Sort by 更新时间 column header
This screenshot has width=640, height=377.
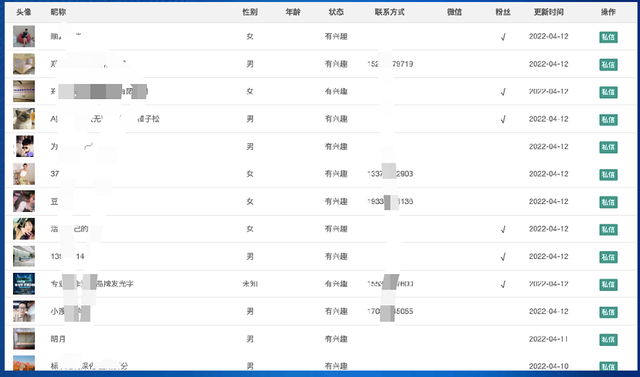[x=549, y=12]
